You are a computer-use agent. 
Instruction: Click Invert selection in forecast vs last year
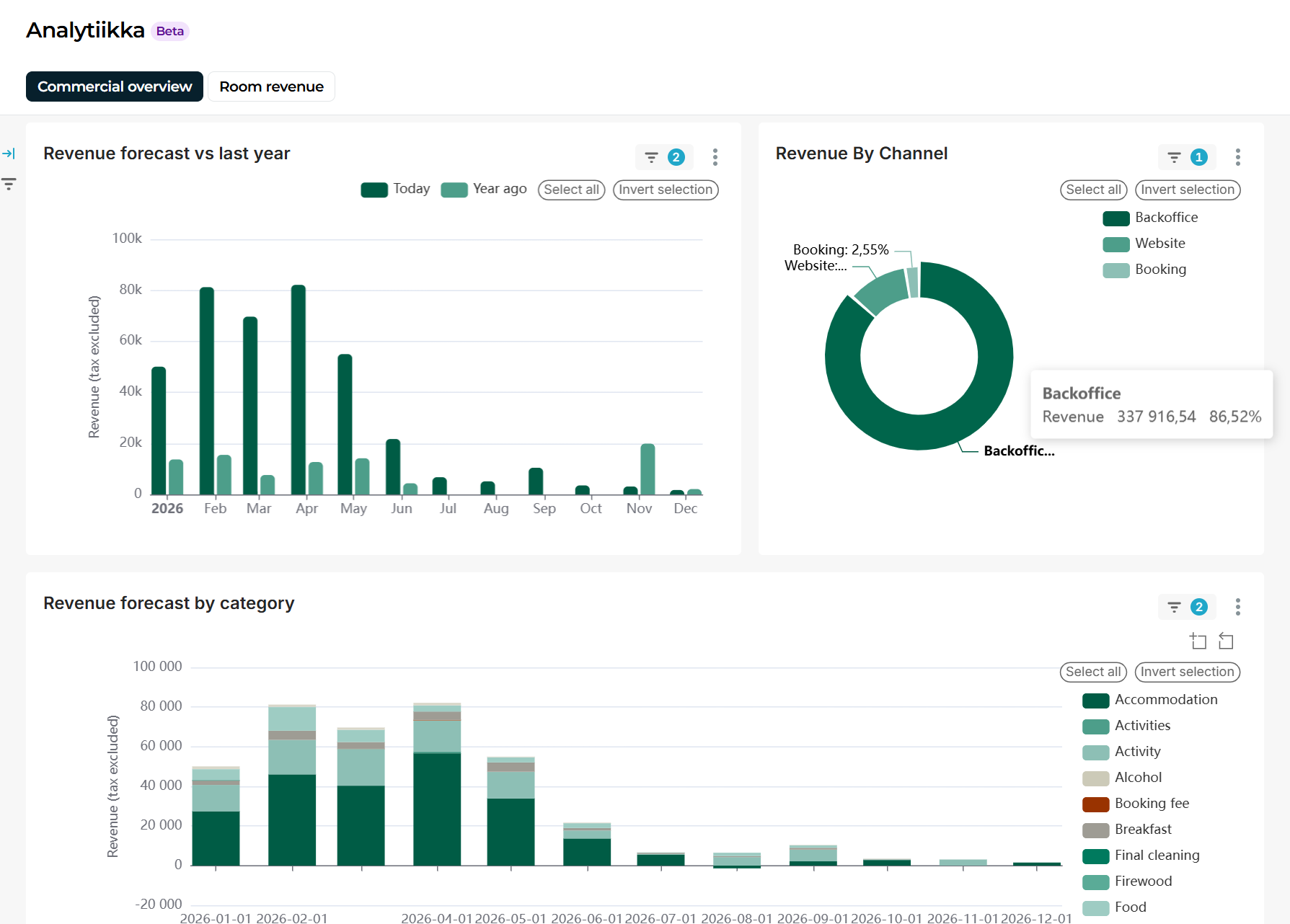666,190
